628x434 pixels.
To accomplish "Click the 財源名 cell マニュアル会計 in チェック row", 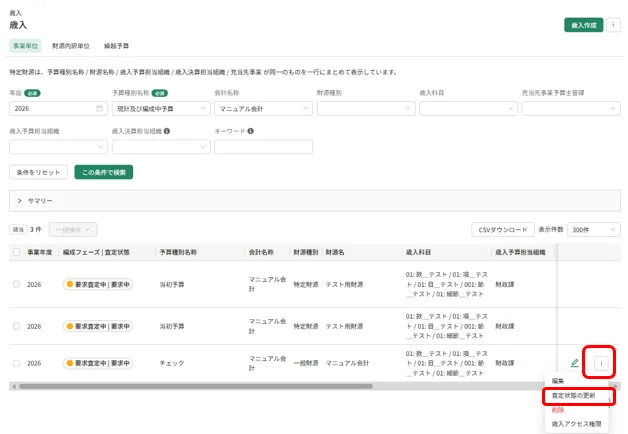I will click(347, 363).
